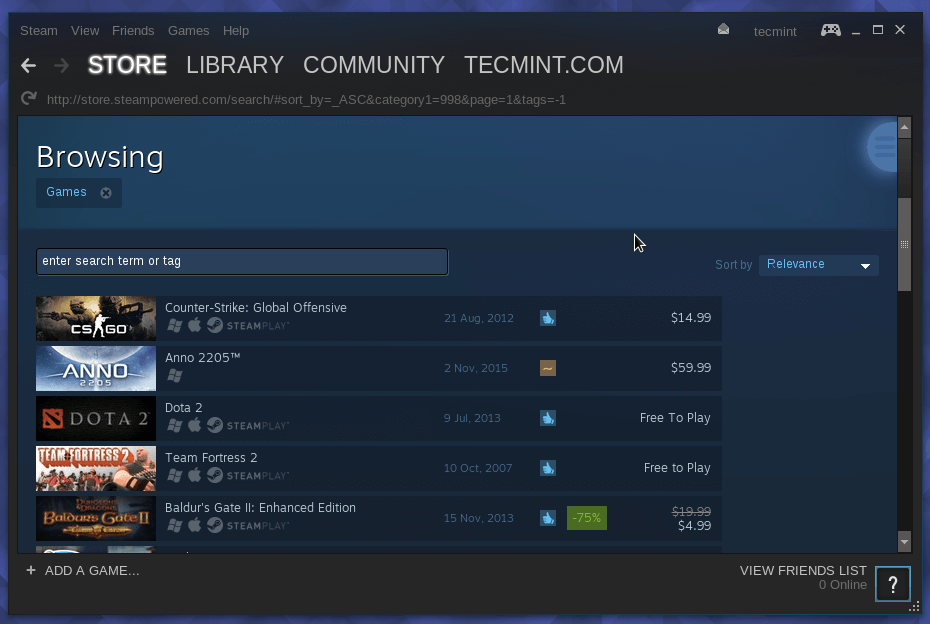Go back with the left arrow
Image resolution: width=930 pixels, height=624 pixels.
tap(28, 65)
